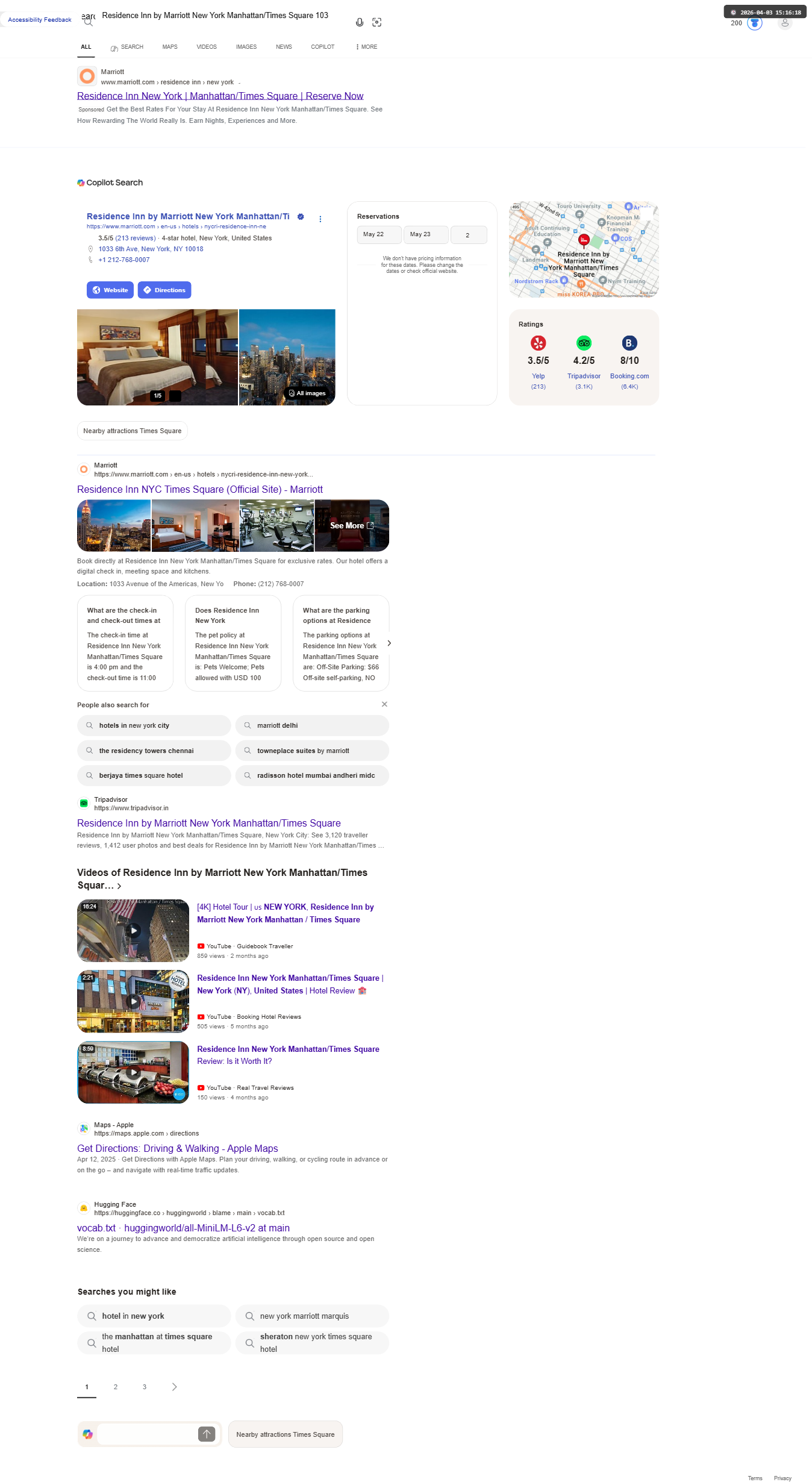Select the May 22 check-in date
Screen dimensions: 812x1482
tap(379, 235)
